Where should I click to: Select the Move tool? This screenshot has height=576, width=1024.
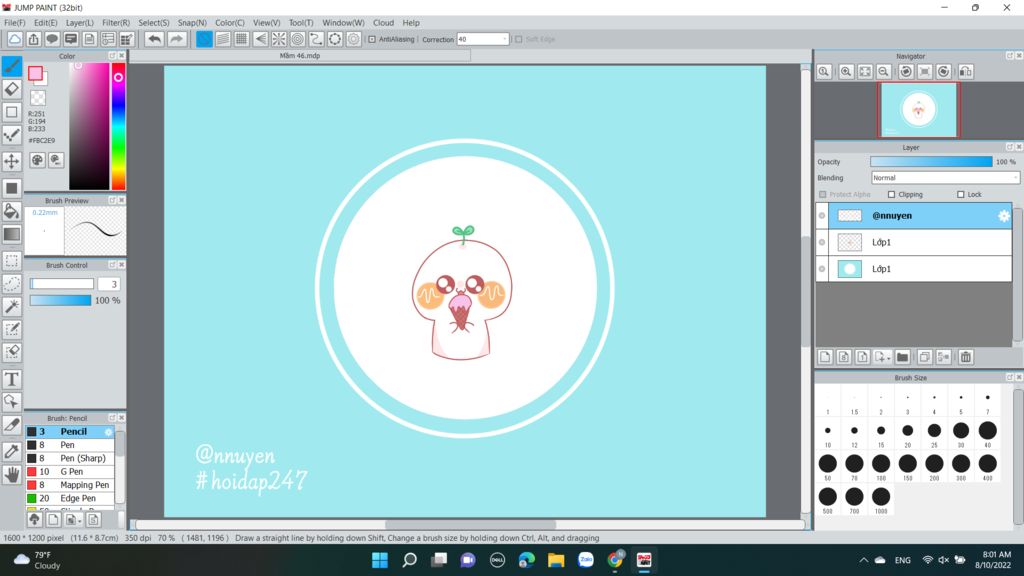pyautogui.click(x=12, y=161)
